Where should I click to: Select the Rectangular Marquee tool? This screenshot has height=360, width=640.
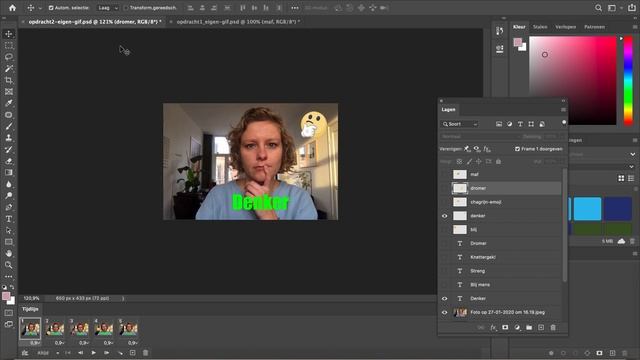click(x=9, y=45)
